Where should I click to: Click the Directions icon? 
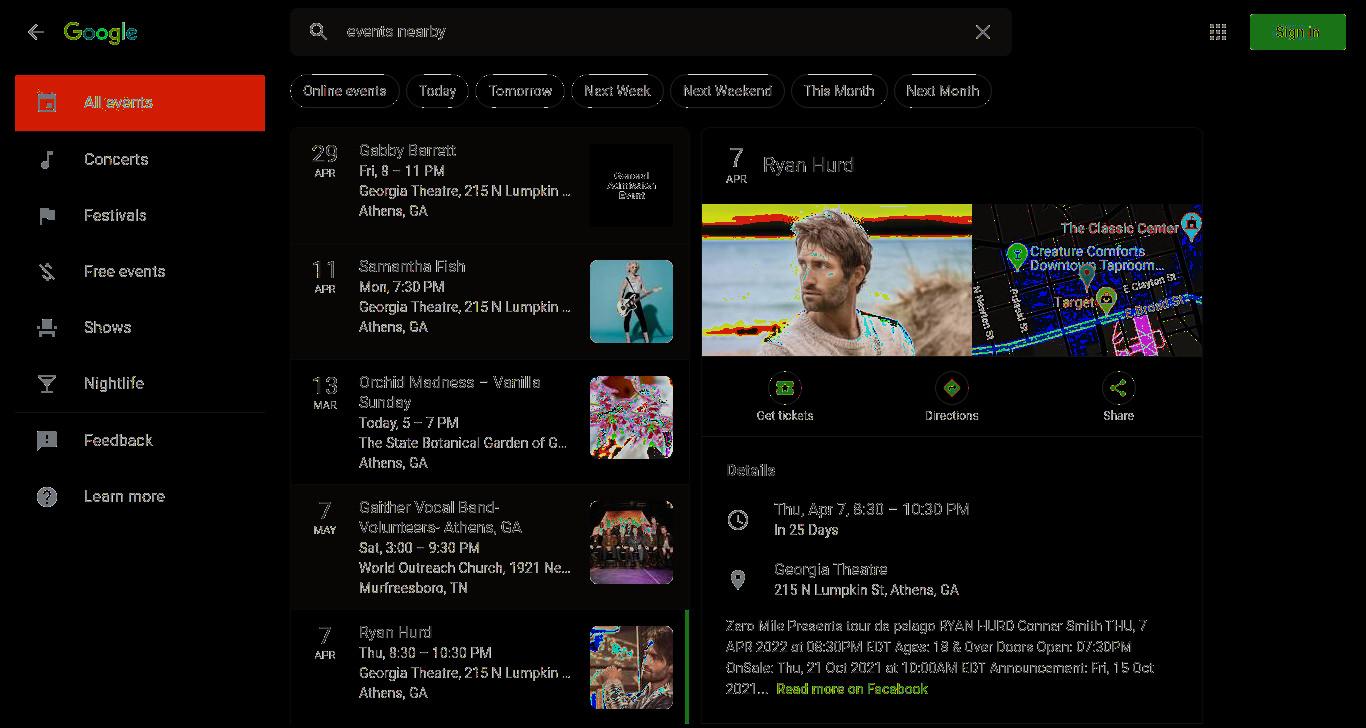click(951, 388)
